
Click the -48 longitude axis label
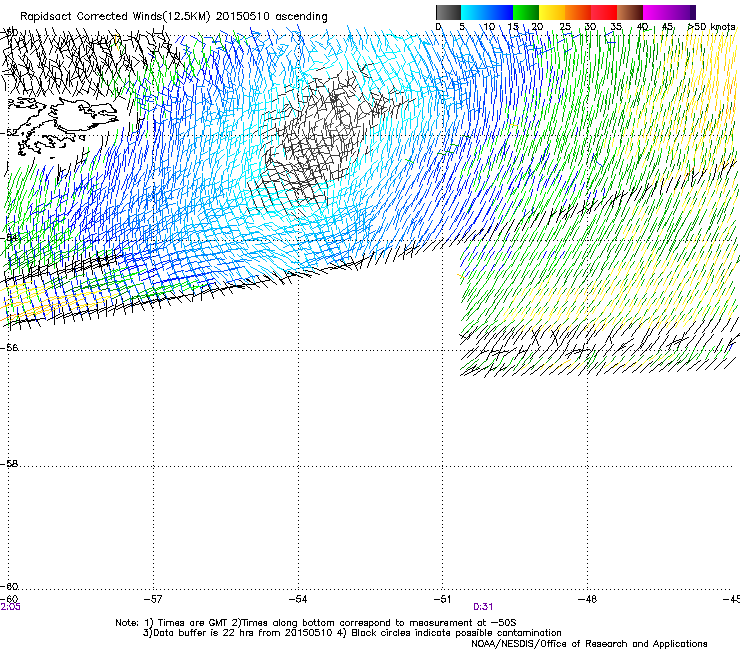[587, 599]
